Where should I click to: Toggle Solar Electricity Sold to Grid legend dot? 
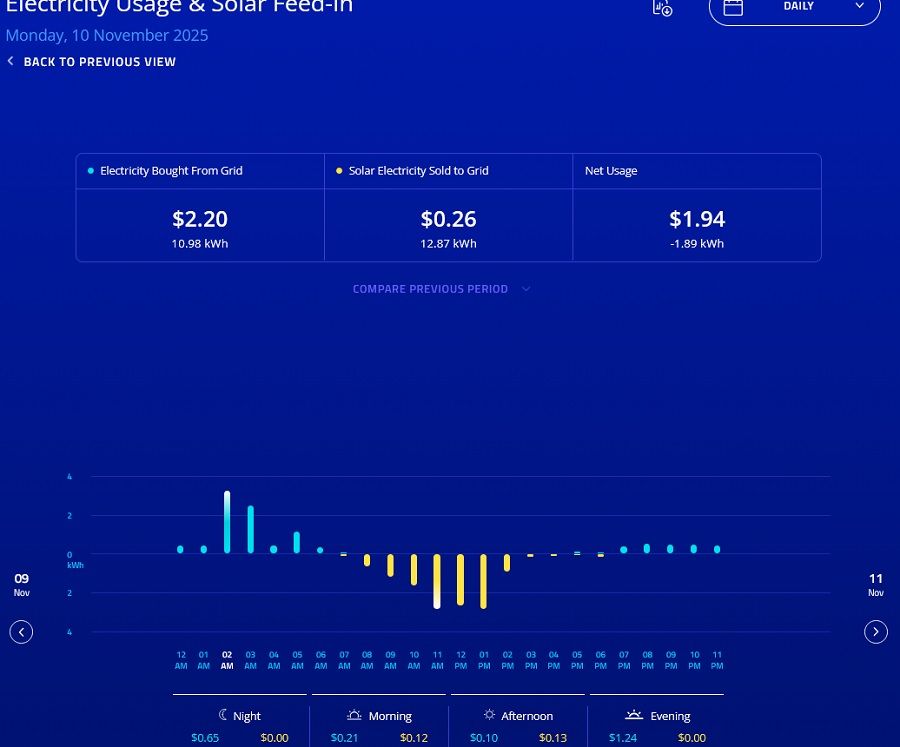[339, 171]
